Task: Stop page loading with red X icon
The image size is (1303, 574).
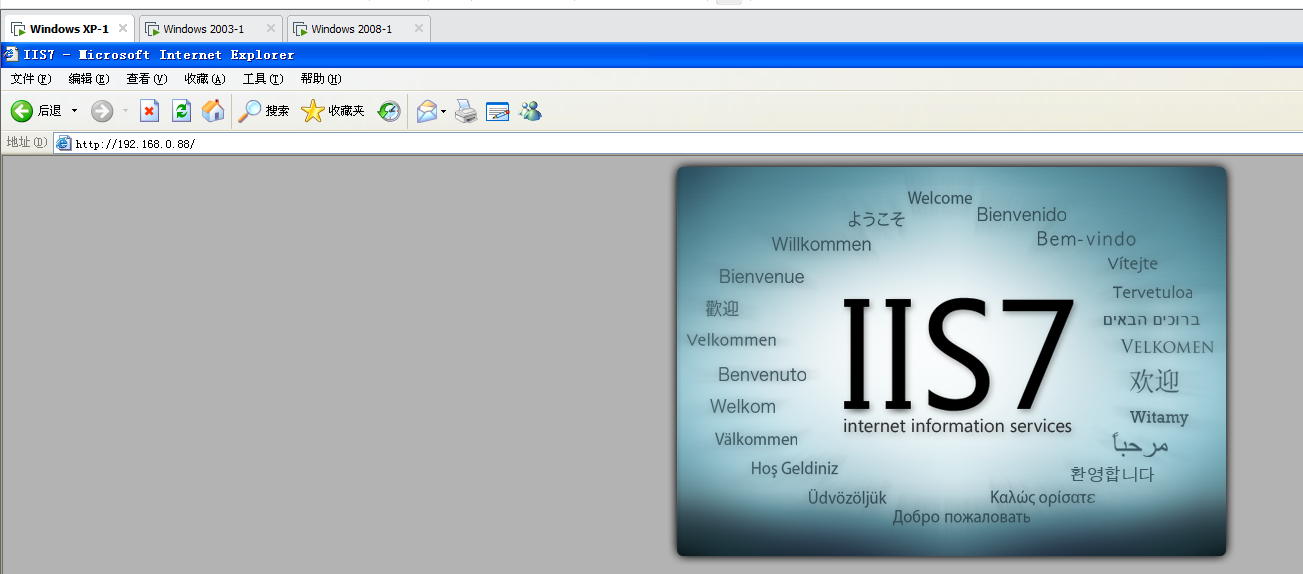Action: tap(149, 111)
